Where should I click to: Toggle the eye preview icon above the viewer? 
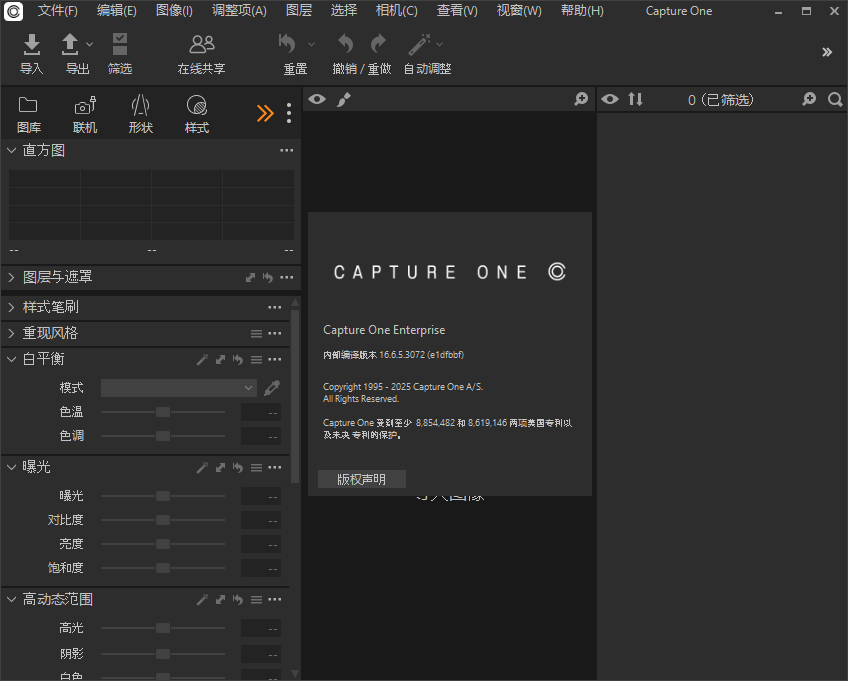pyautogui.click(x=317, y=99)
